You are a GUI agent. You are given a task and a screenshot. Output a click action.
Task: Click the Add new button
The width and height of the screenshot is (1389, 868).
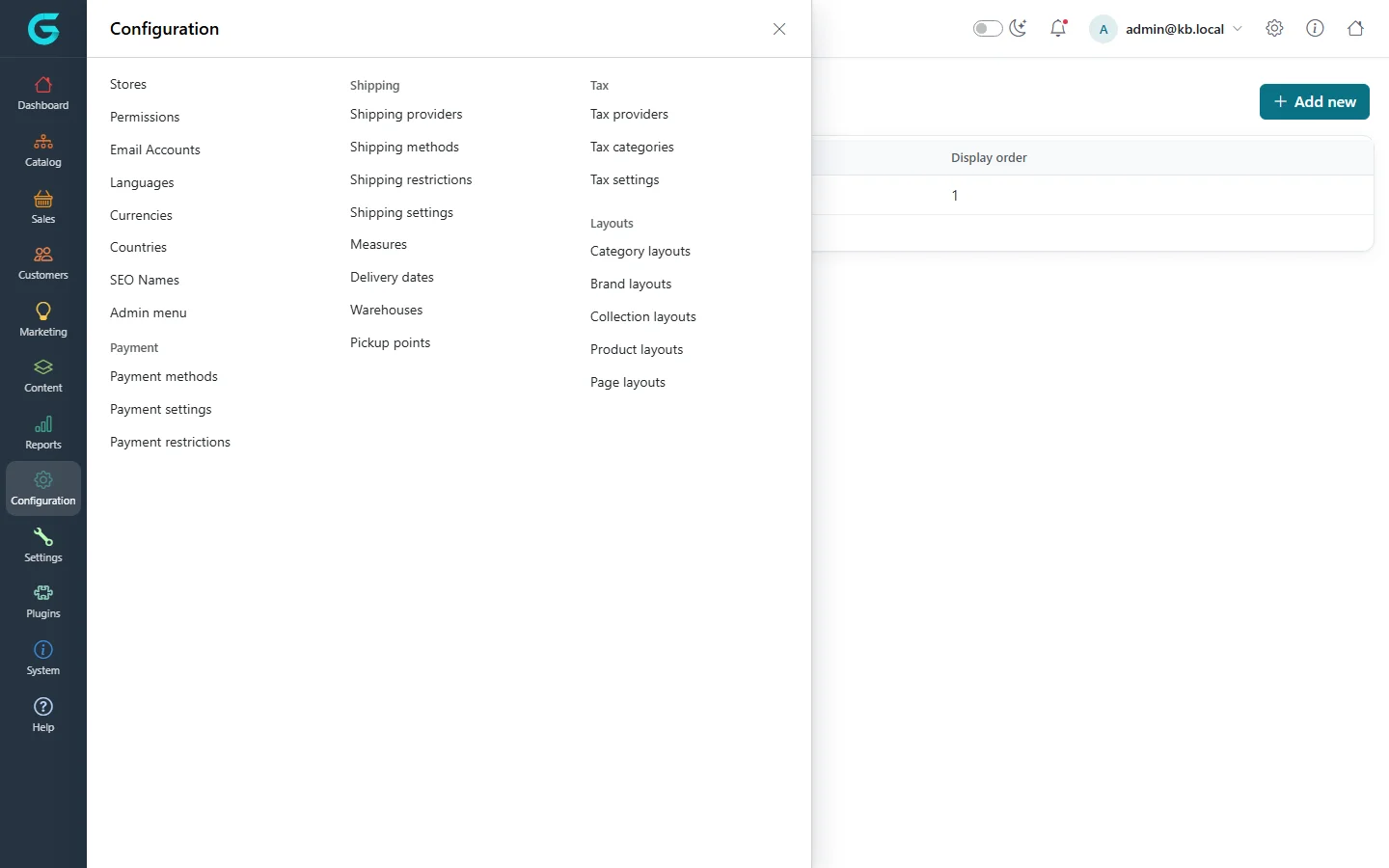click(1315, 101)
